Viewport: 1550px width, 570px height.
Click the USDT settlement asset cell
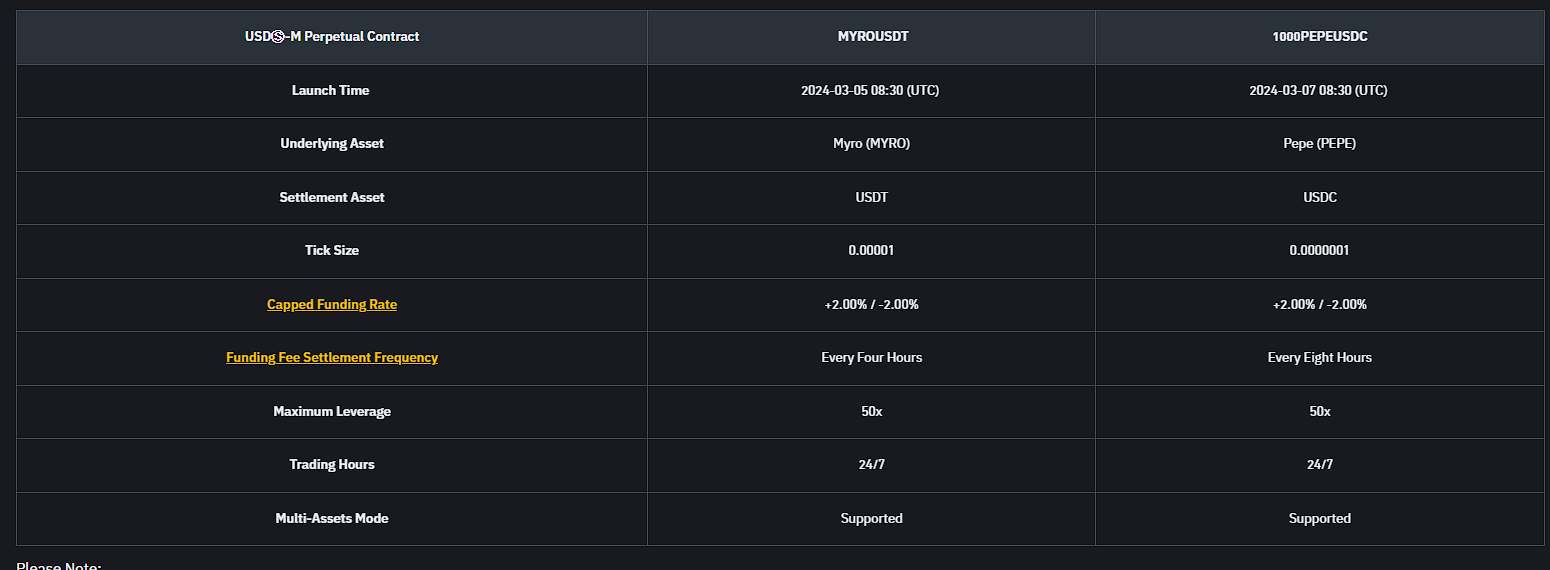click(871, 197)
